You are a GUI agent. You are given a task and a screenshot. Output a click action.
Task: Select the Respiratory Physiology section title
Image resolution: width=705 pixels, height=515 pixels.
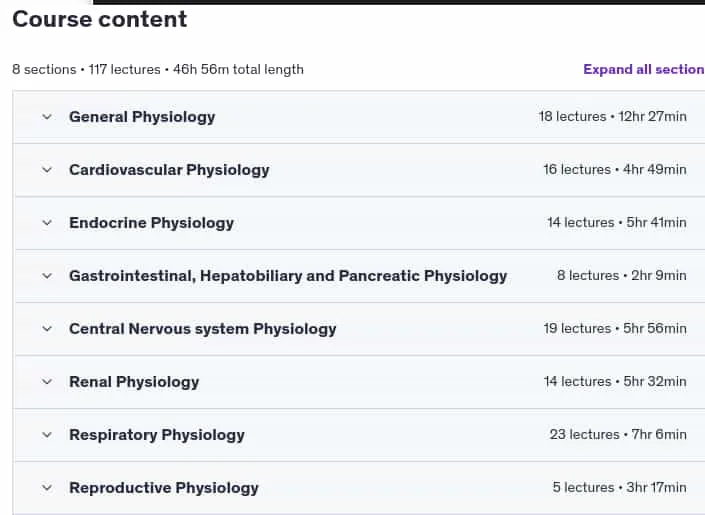pyautogui.click(x=157, y=435)
